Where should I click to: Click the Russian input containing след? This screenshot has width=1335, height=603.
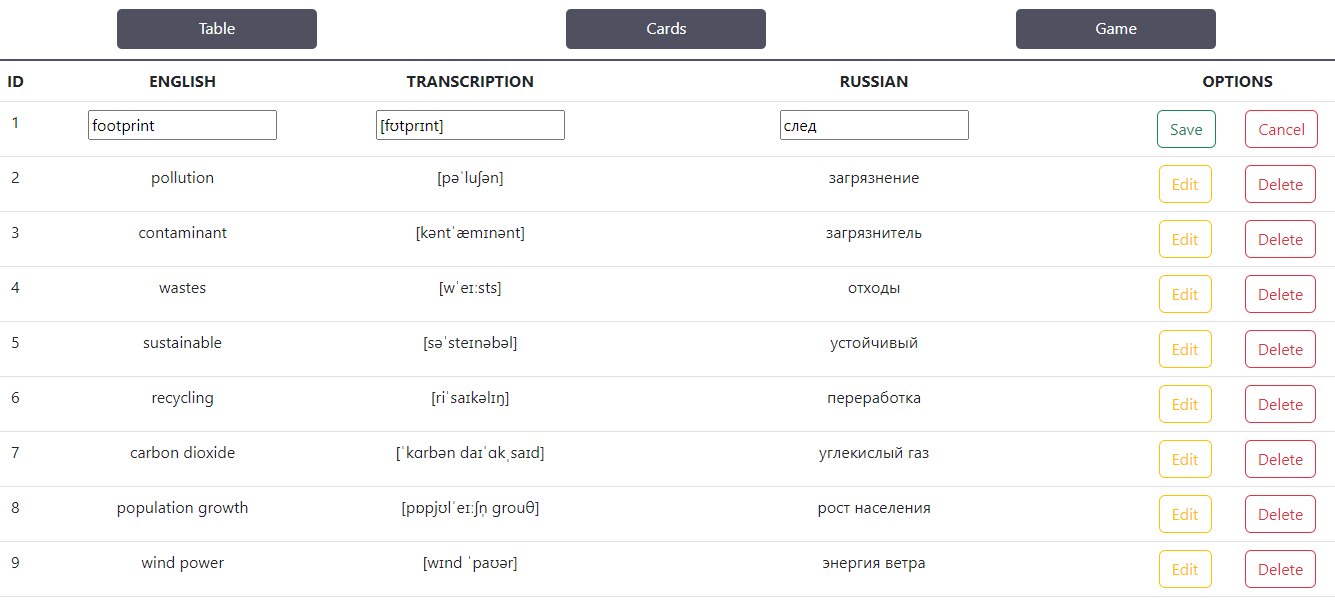874,124
